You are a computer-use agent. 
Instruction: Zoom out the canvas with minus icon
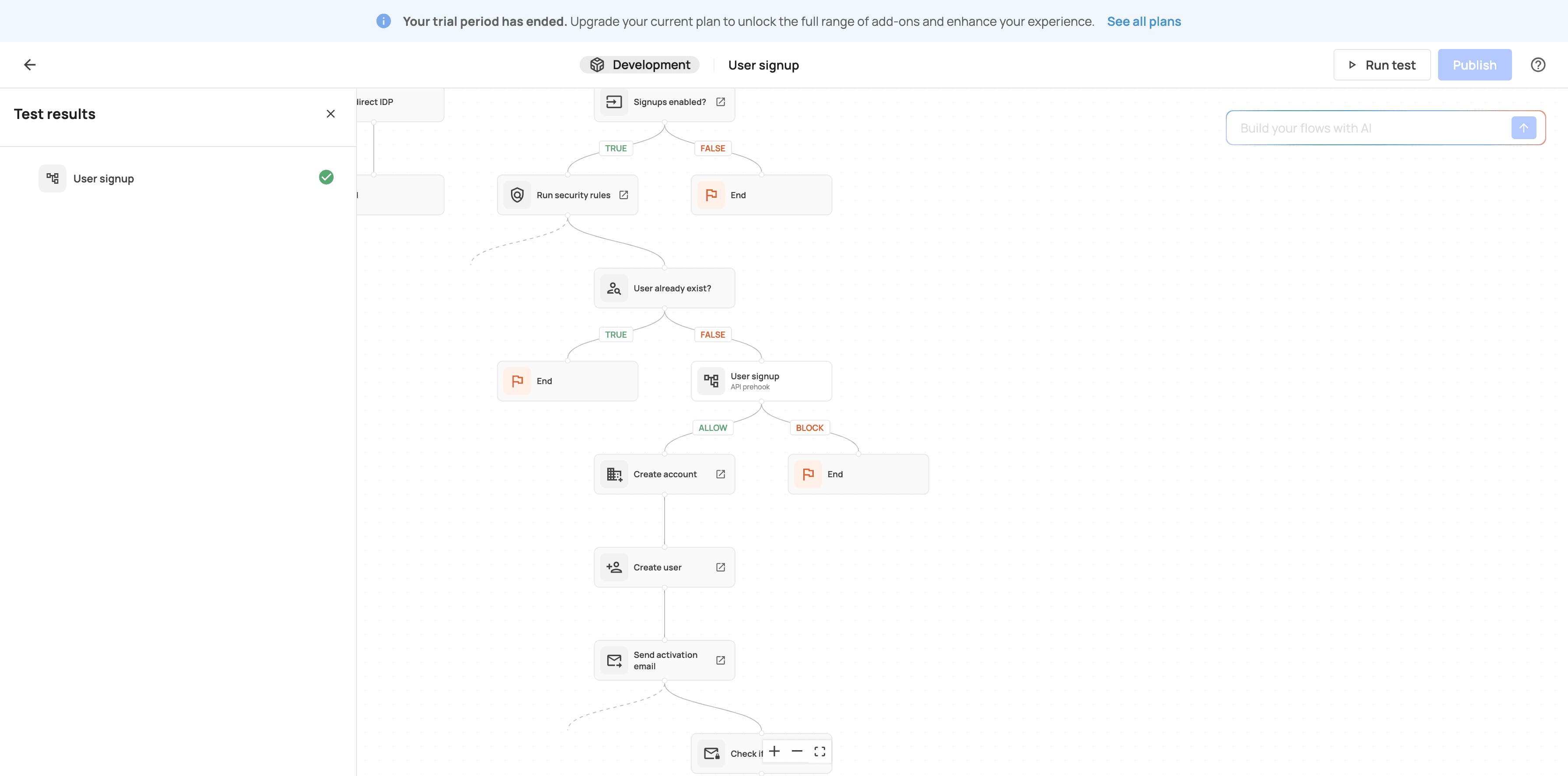tap(797, 752)
